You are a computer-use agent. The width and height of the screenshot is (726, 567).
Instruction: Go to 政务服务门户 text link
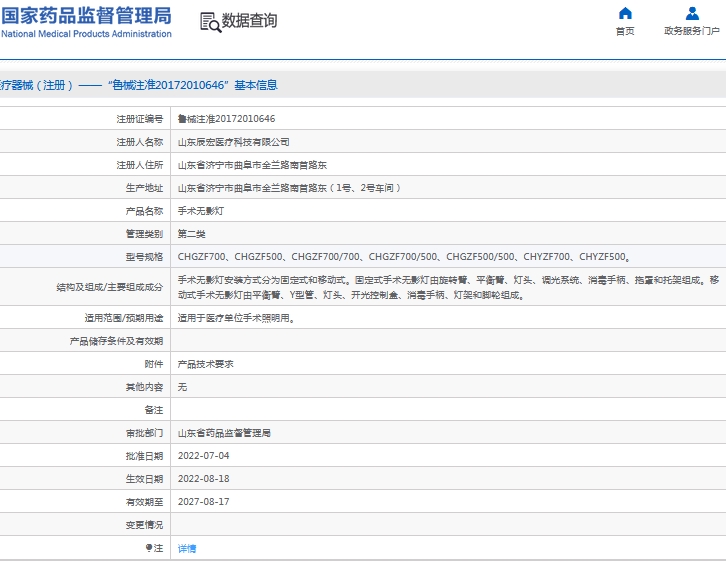pyautogui.click(x=692, y=31)
